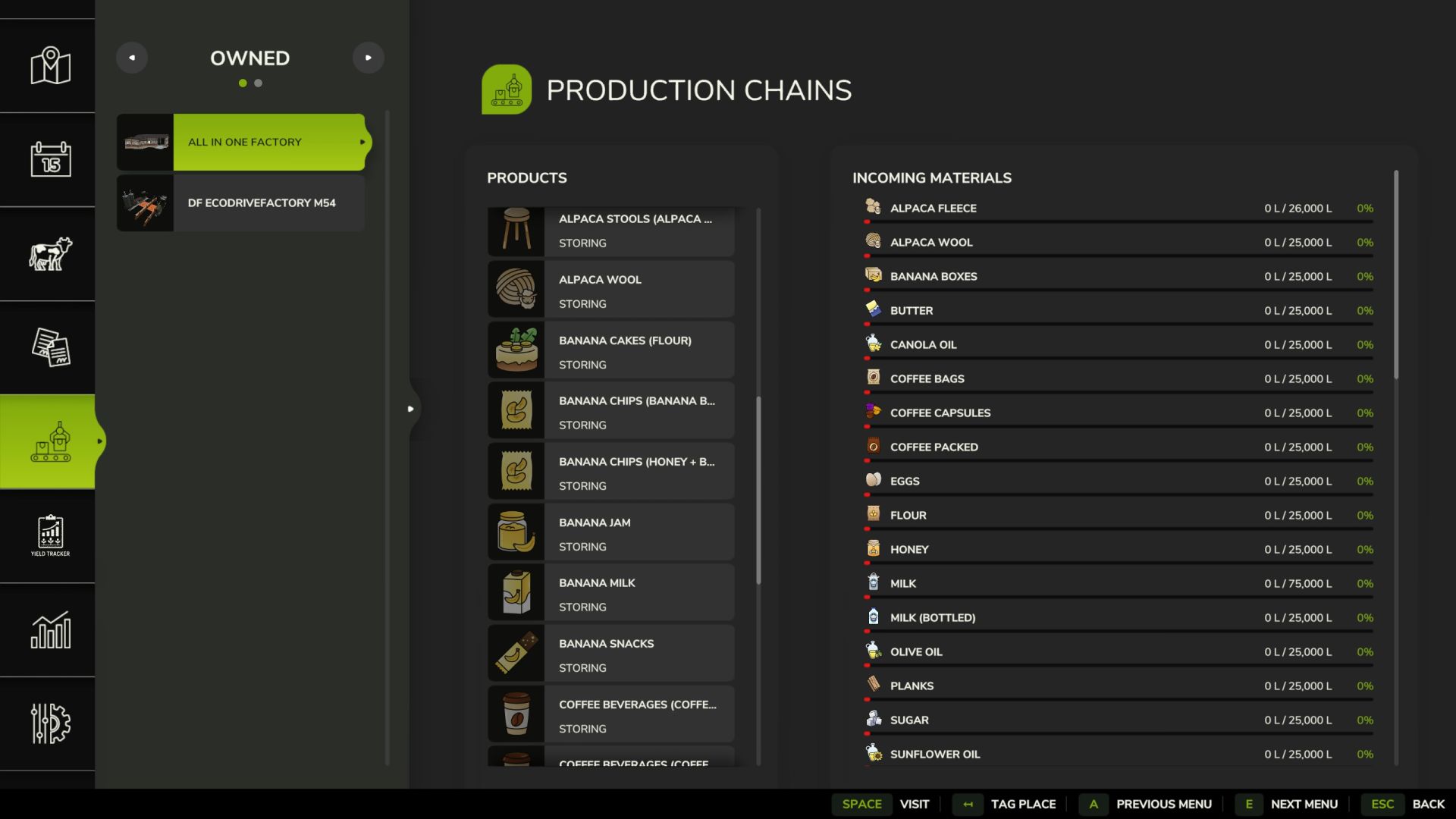Viewport: 1456px width, 819px height.
Task: Select the second page indicator dot
Action: (x=259, y=83)
